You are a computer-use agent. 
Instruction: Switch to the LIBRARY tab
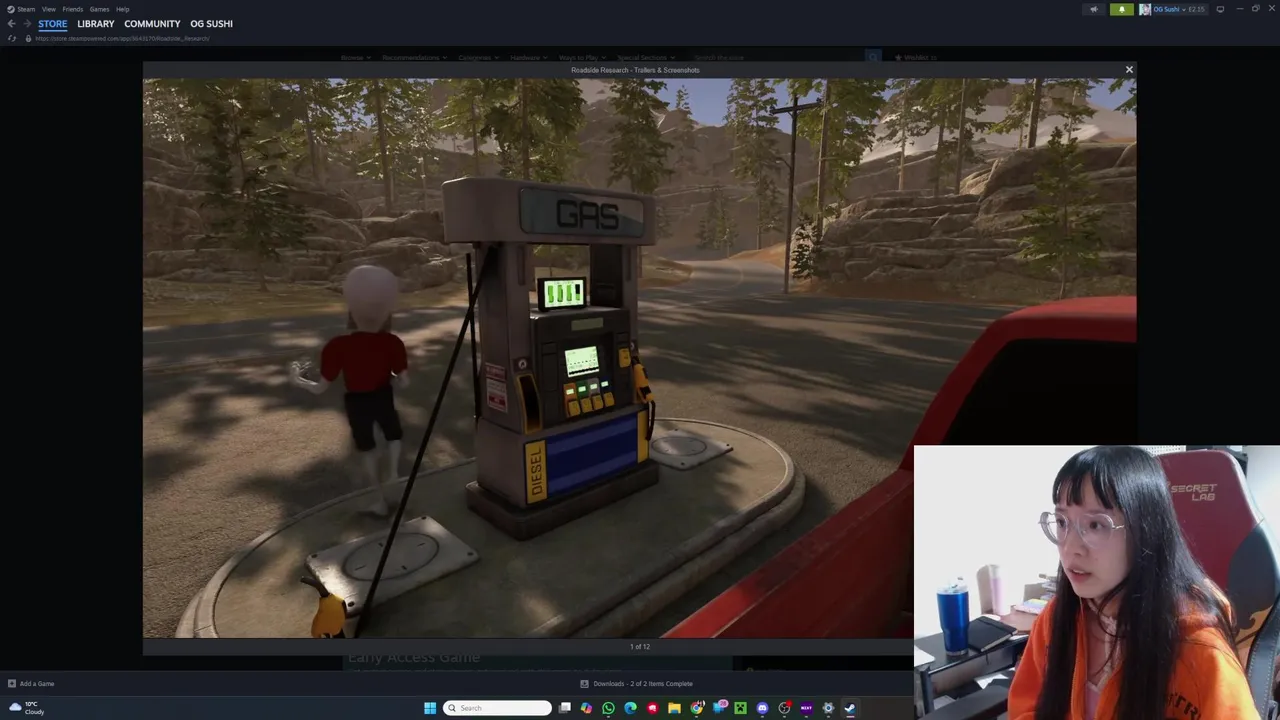96,24
